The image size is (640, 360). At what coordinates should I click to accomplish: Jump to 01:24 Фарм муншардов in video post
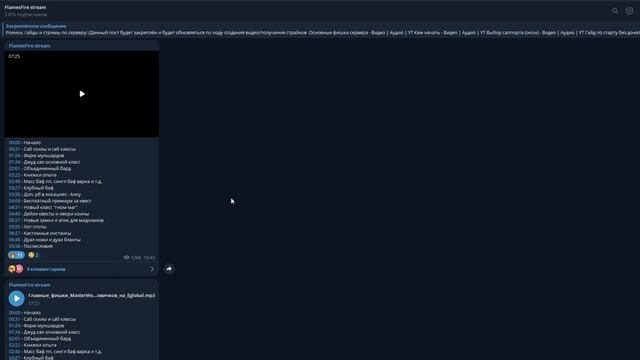(x=14, y=156)
